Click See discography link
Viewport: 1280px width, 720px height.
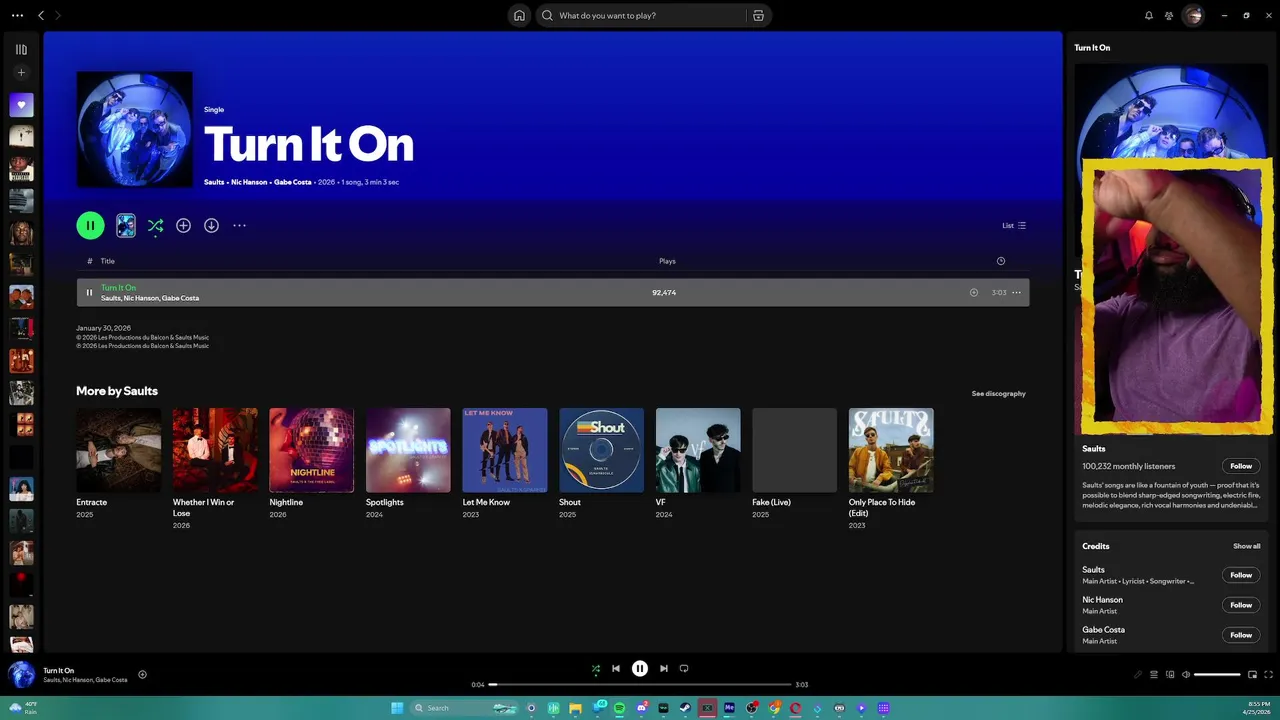(998, 393)
